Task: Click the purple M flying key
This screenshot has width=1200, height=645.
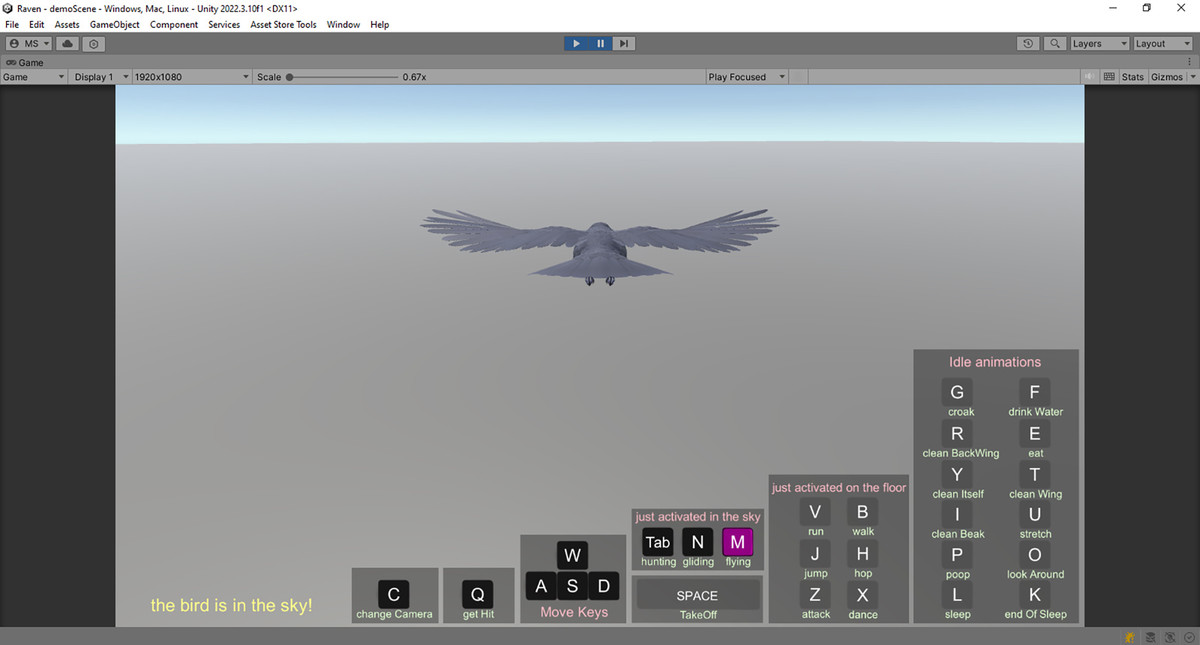Action: coord(737,542)
